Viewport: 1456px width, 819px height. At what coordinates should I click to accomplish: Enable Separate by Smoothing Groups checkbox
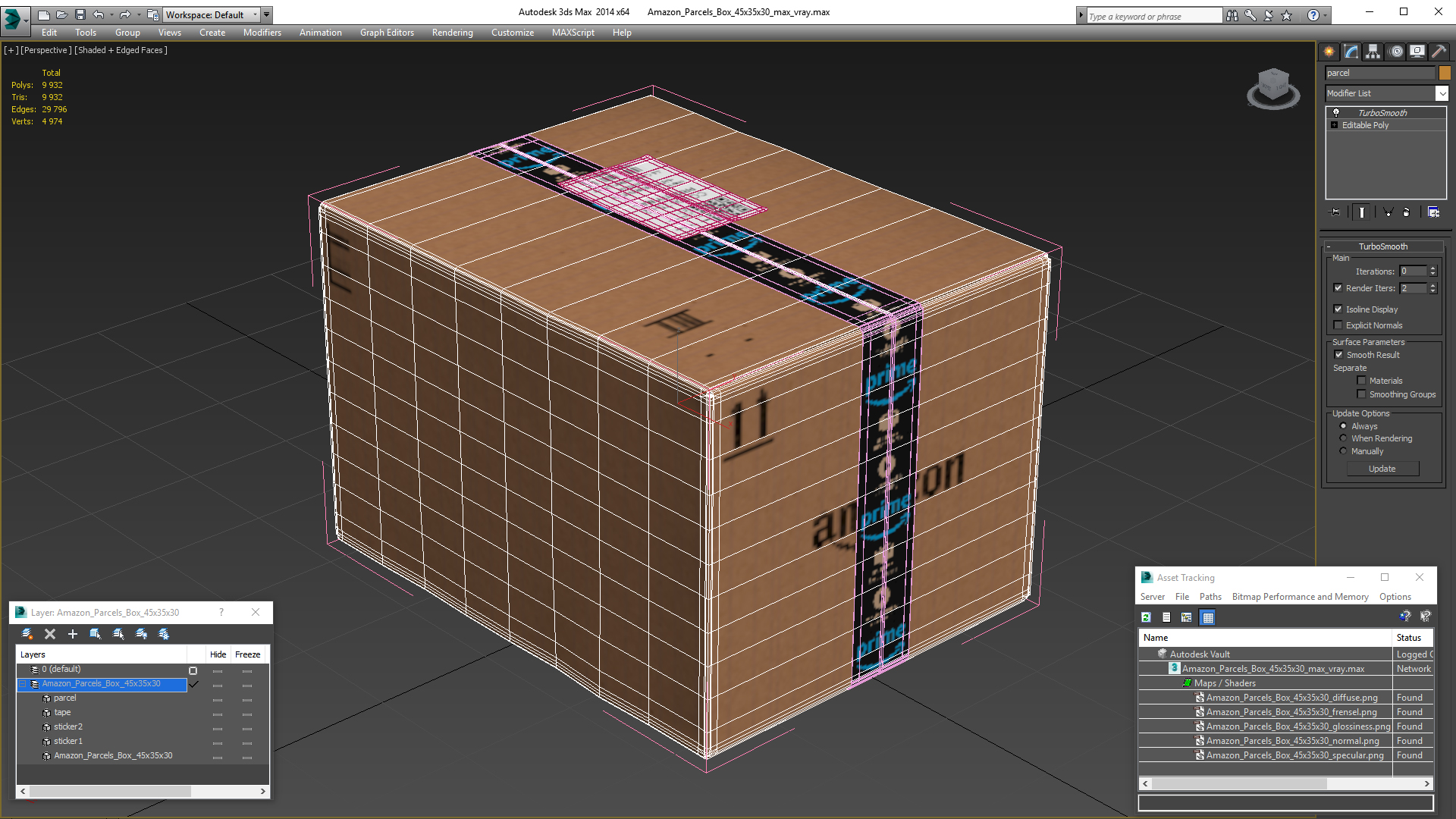1361,394
